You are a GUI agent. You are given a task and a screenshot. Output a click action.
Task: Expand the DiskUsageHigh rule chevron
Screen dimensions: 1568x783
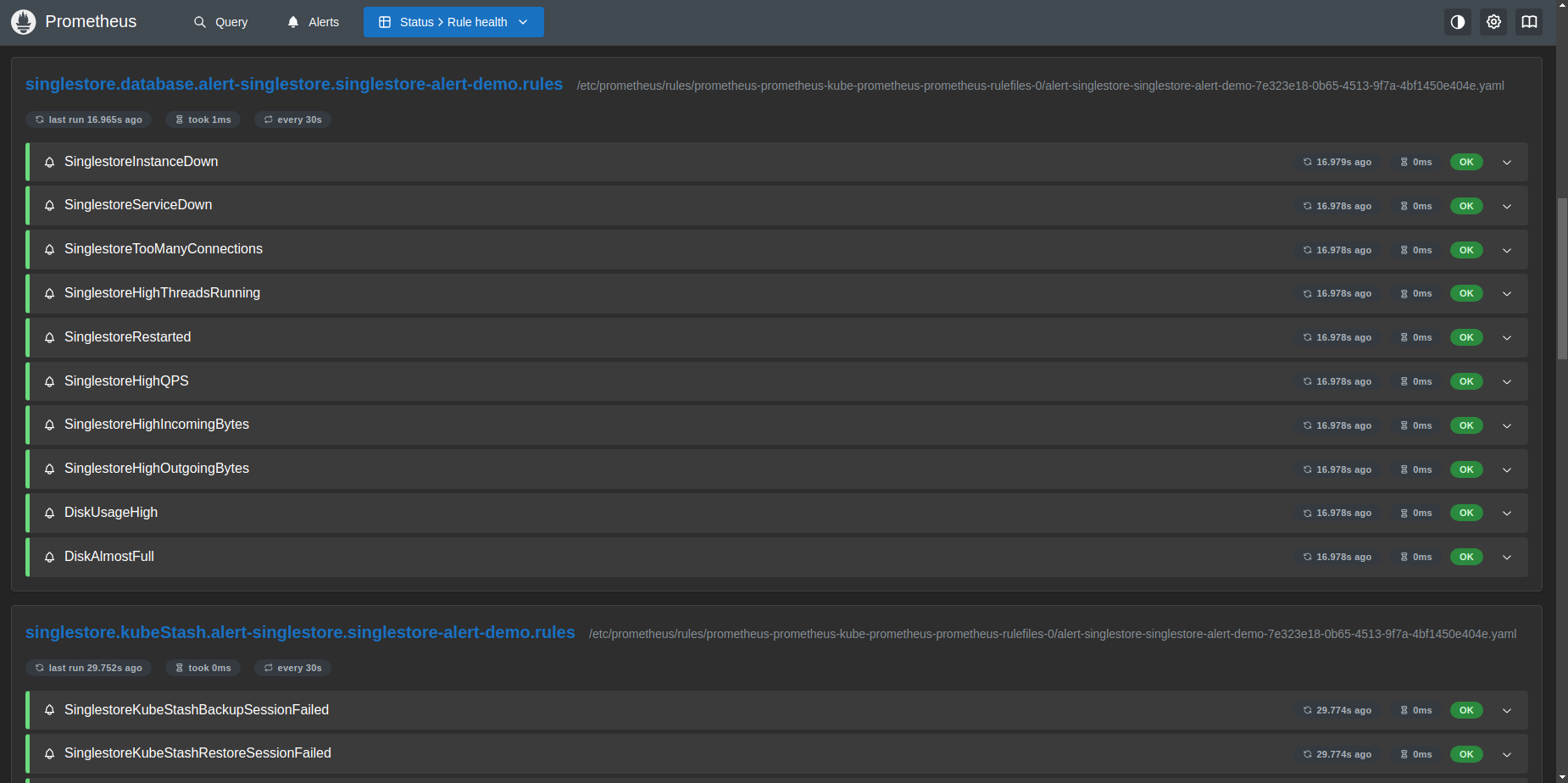pyautogui.click(x=1507, y=513)
